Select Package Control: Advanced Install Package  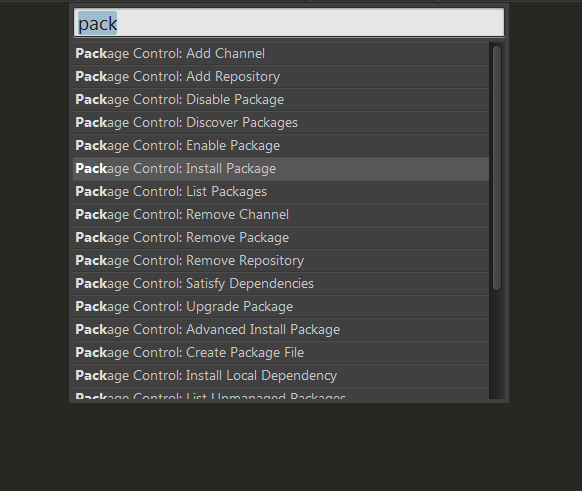pyautogui.click(x=281, y=330)
